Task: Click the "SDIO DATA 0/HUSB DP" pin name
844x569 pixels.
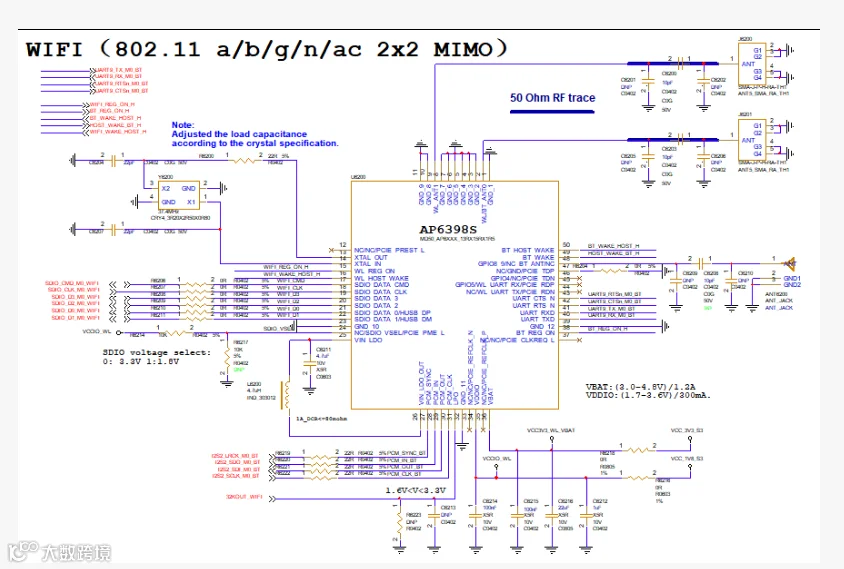Action: pos(392,312)
